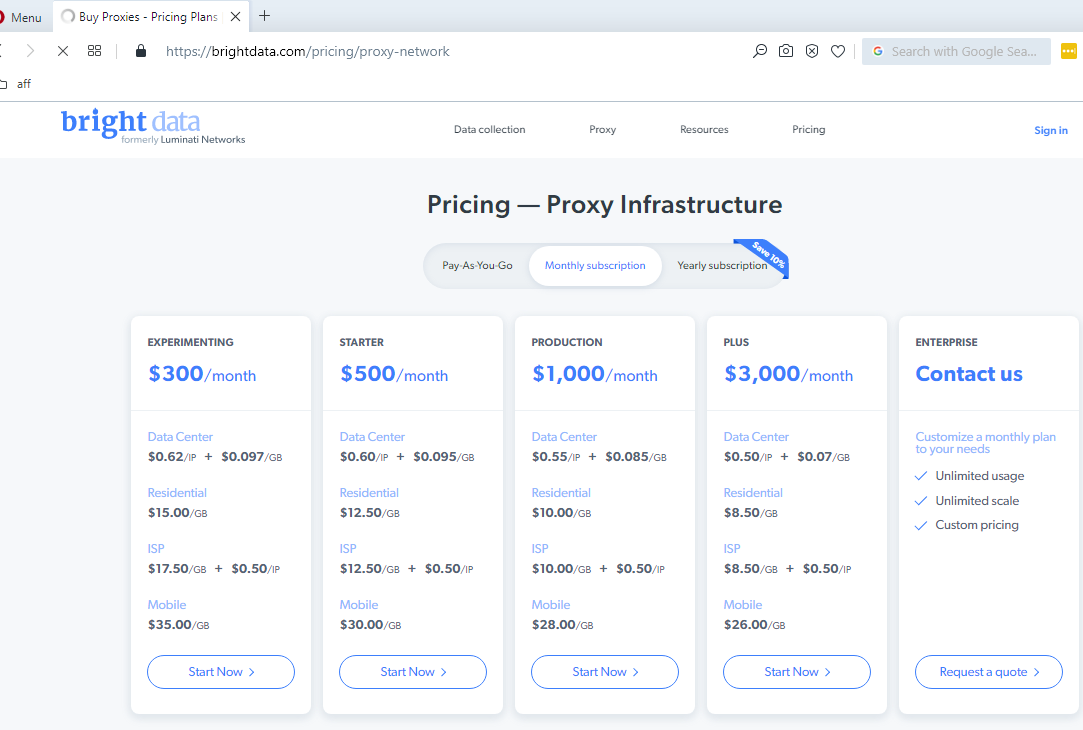Image resolution: width=1083 pixels, height=730 pixels.
Task: Open the zoom out magnifier icon
Action: (x=760, y=51)
